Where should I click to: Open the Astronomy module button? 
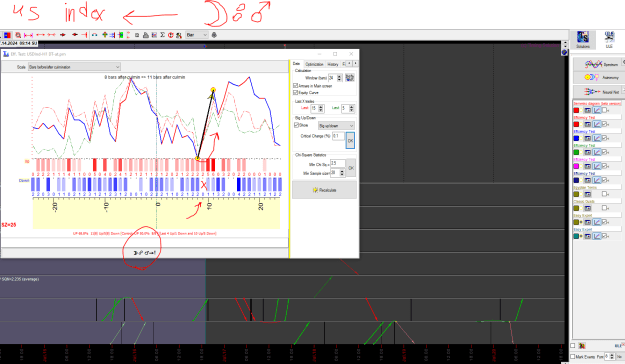pos(598,77)
